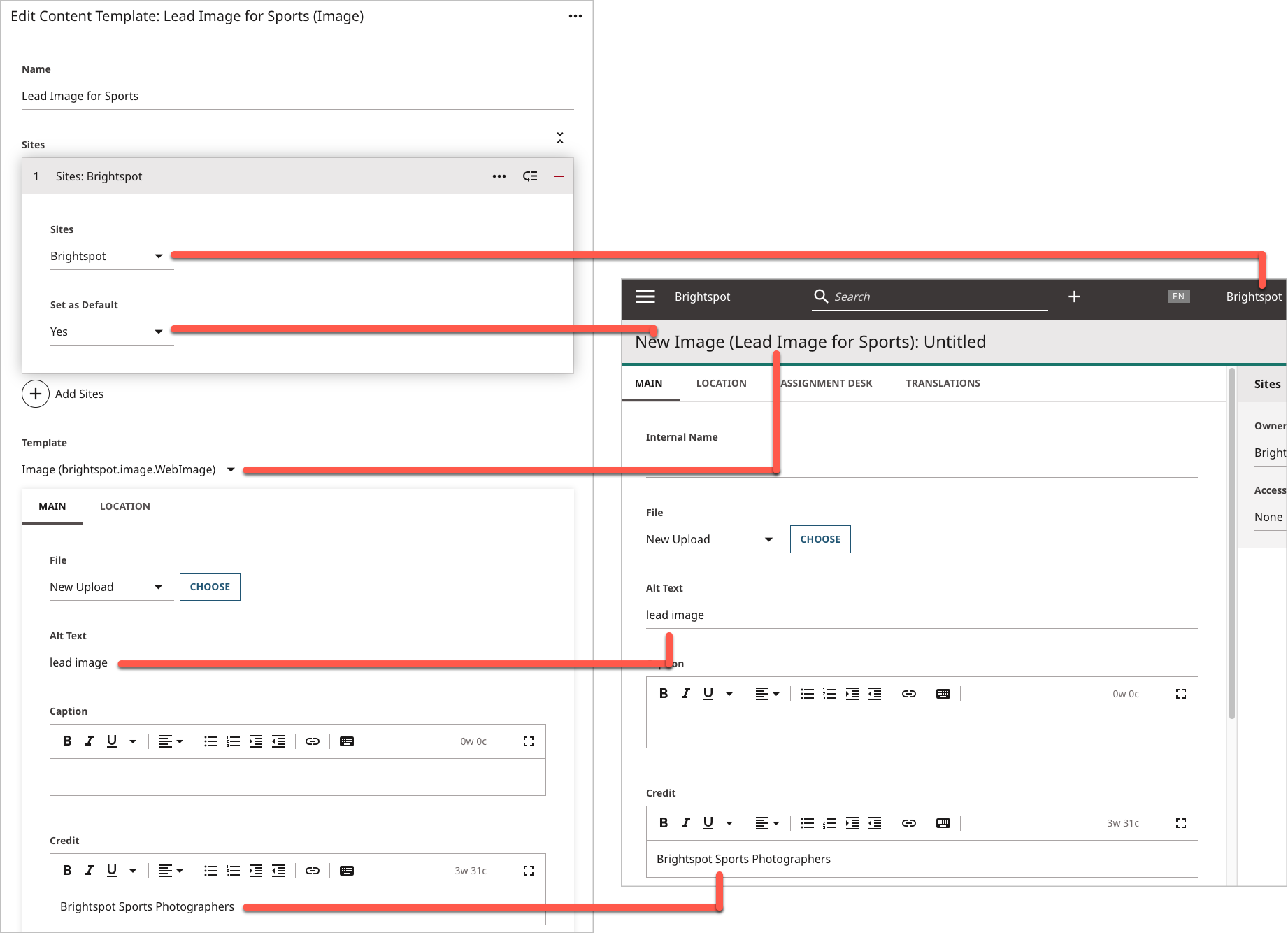Open more text styles dropdown in template Caption toolbar

click(133, 741)
